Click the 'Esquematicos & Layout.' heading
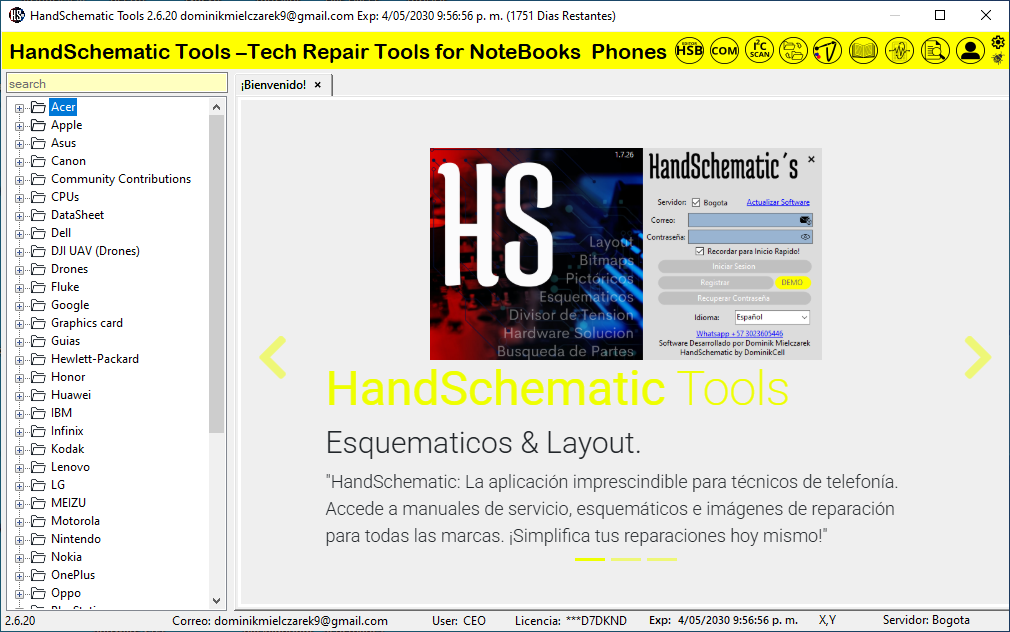Image resolution: width=1010 pixels, height=632 pixels. (483, 443)
